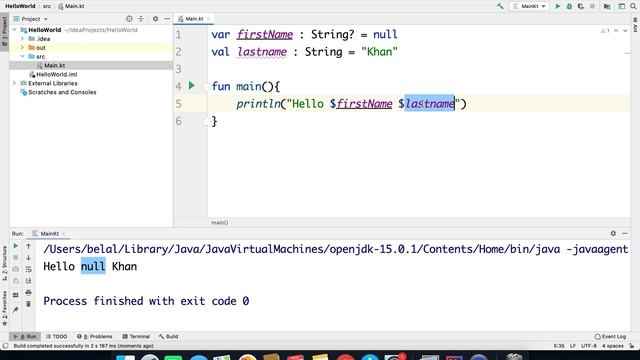Build project with the hammer icon
Image resolution: width=640 pixels, height=360 pixels.
500,6
